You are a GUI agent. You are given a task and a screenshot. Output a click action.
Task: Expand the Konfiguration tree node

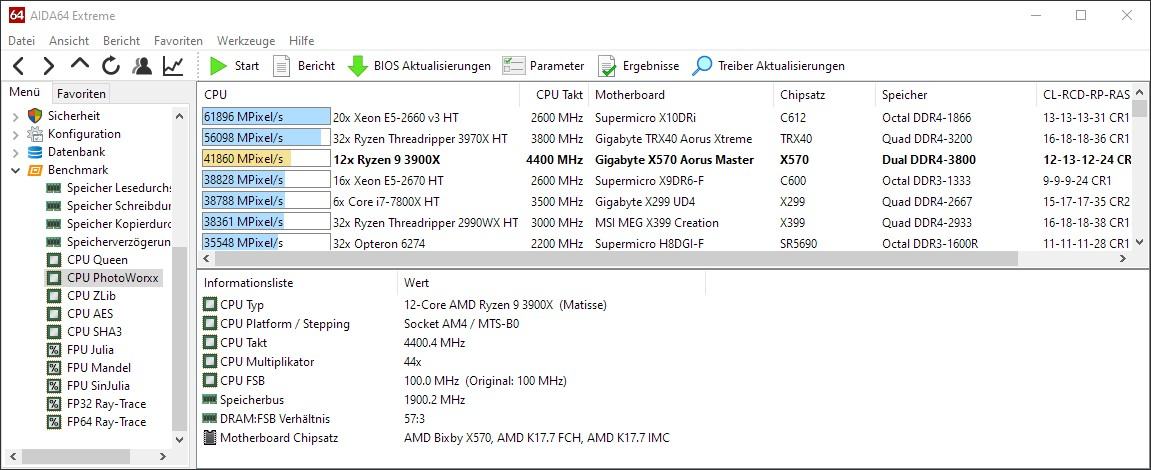coord(15,134)
